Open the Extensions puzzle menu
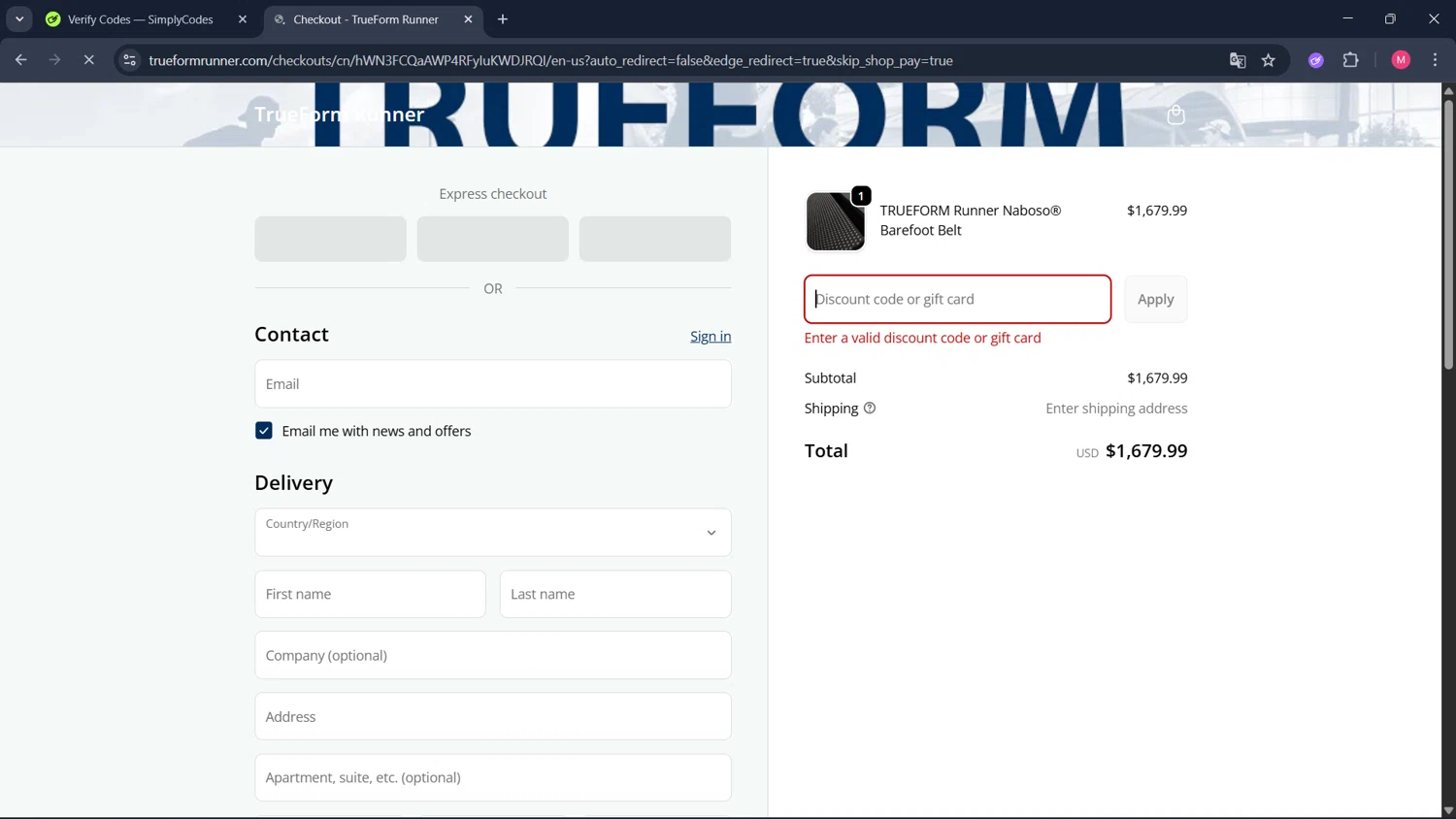Image resolution: width=1456 pixels, height=819 pixels. point(1350,60)
